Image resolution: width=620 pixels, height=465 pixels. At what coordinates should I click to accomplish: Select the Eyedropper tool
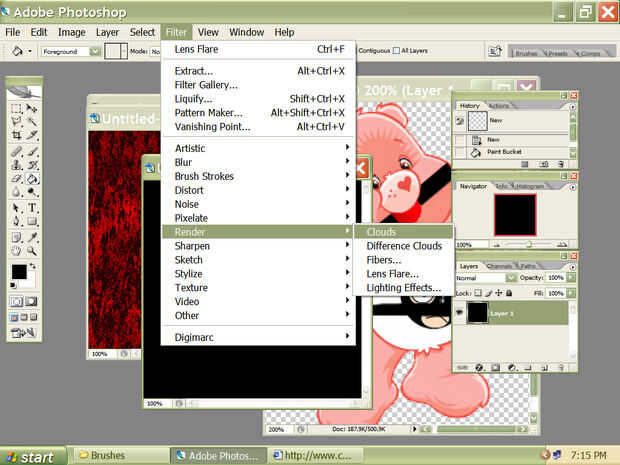[32, 237]
